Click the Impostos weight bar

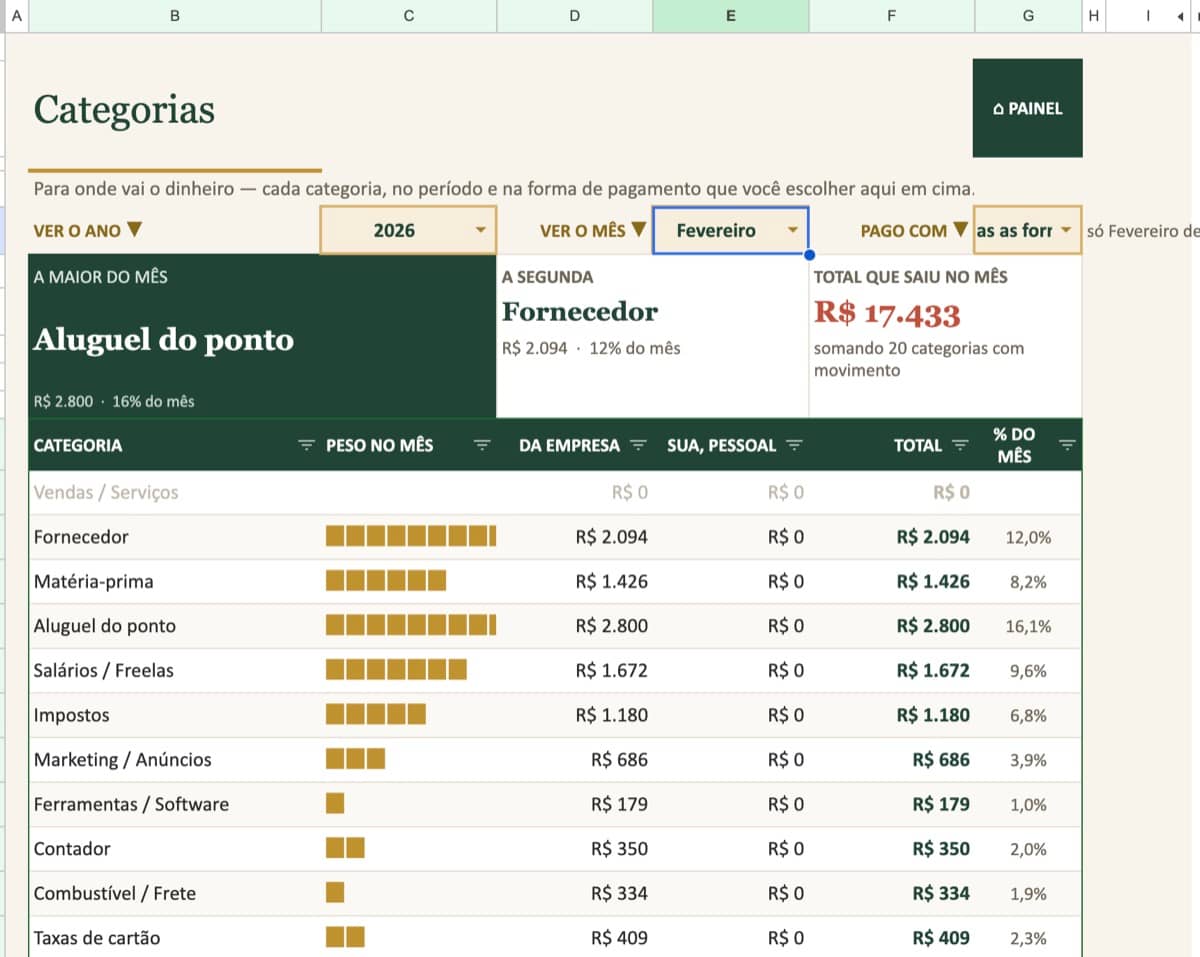point(376,715)
